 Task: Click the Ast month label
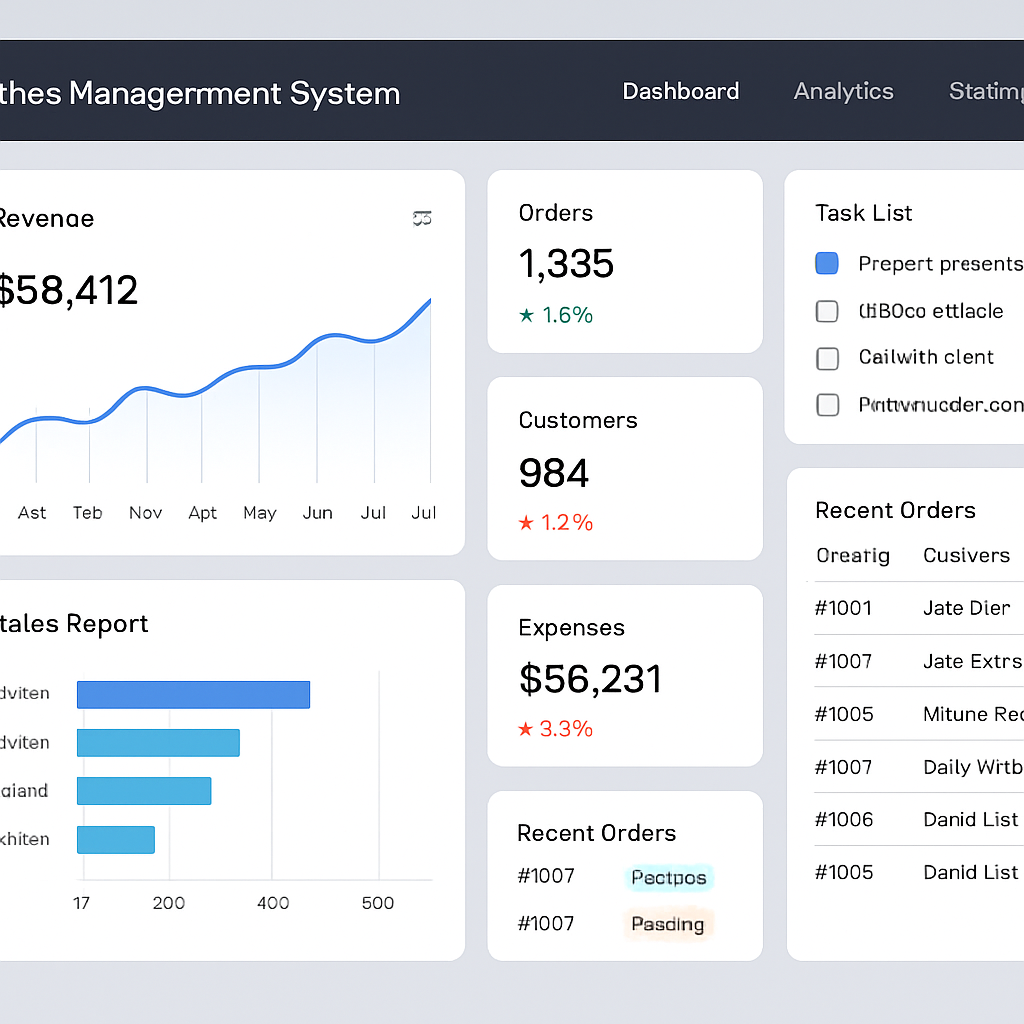tap(32, 513)
